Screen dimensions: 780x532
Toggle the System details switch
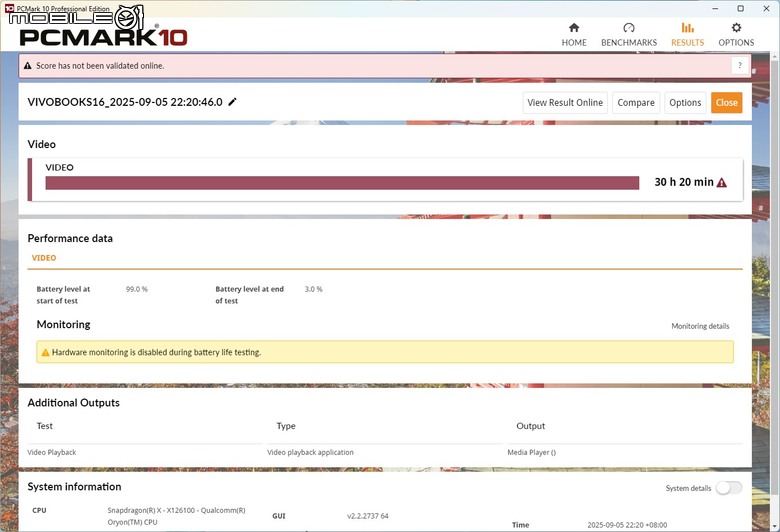pyautogui.click(x=729, y=488)
